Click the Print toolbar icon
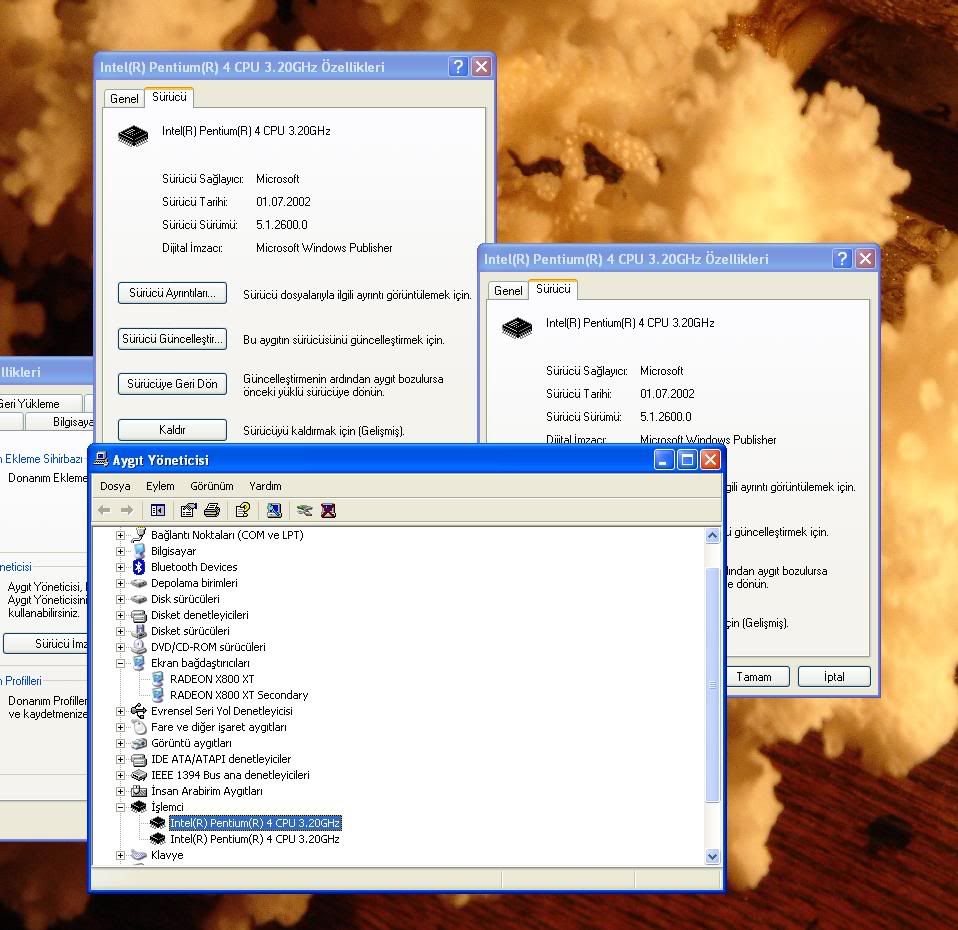This screenshot has width=958, height=930. coord(212,510)
